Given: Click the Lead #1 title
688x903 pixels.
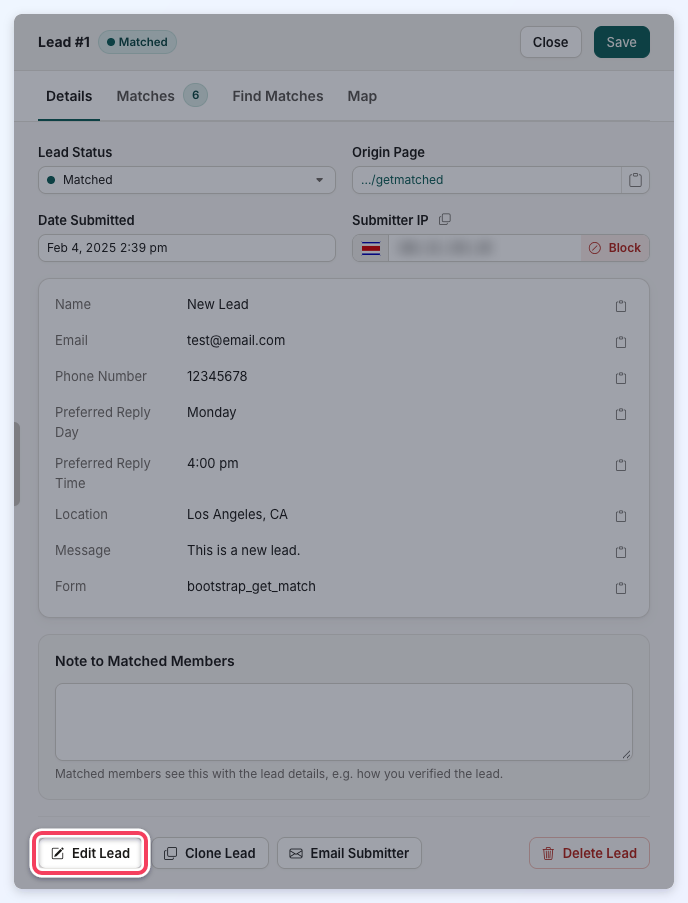Looking at the screenshot, I should 64,42.
